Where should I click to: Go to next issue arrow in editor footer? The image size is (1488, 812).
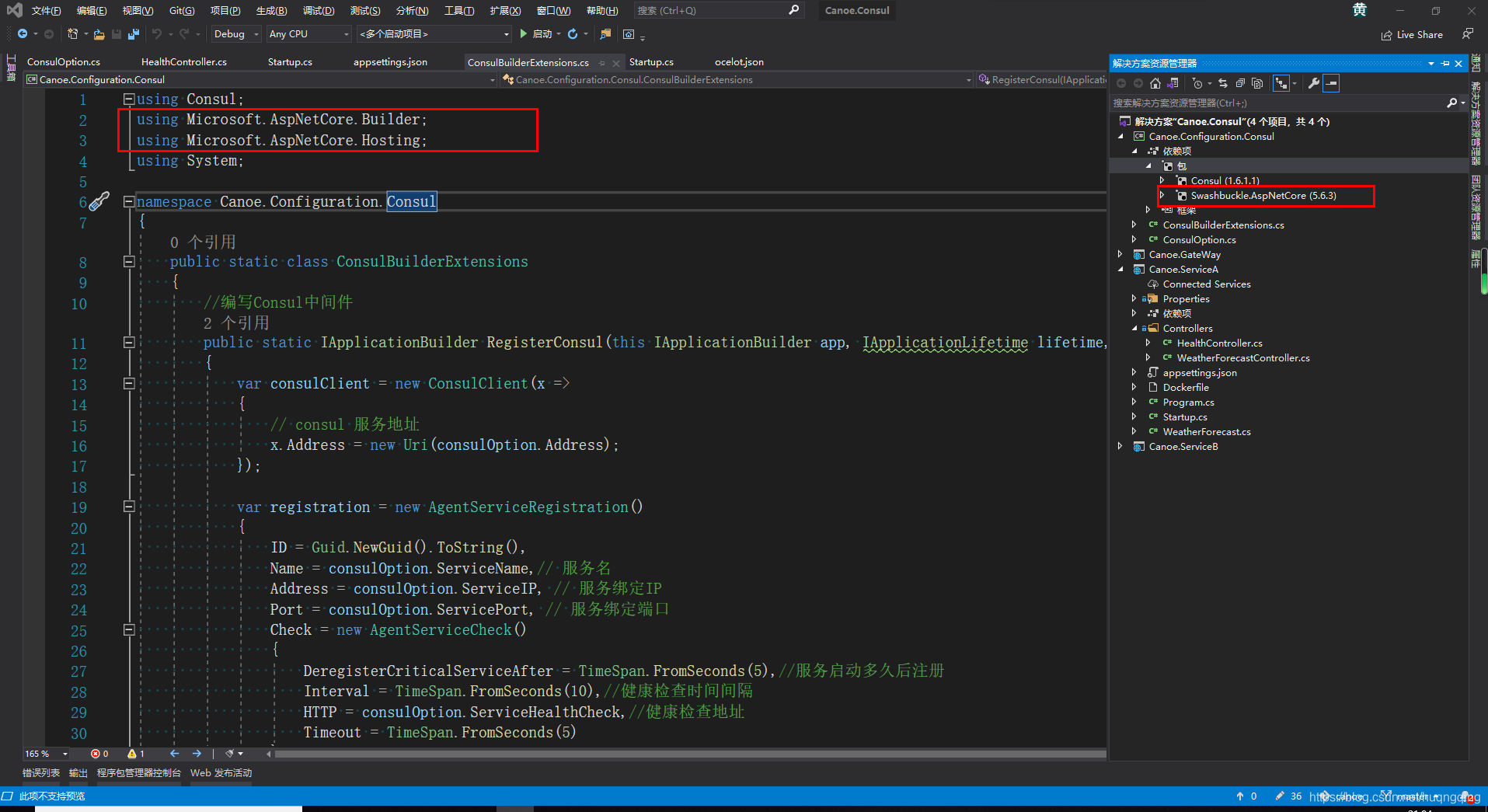tap(197, 754)
